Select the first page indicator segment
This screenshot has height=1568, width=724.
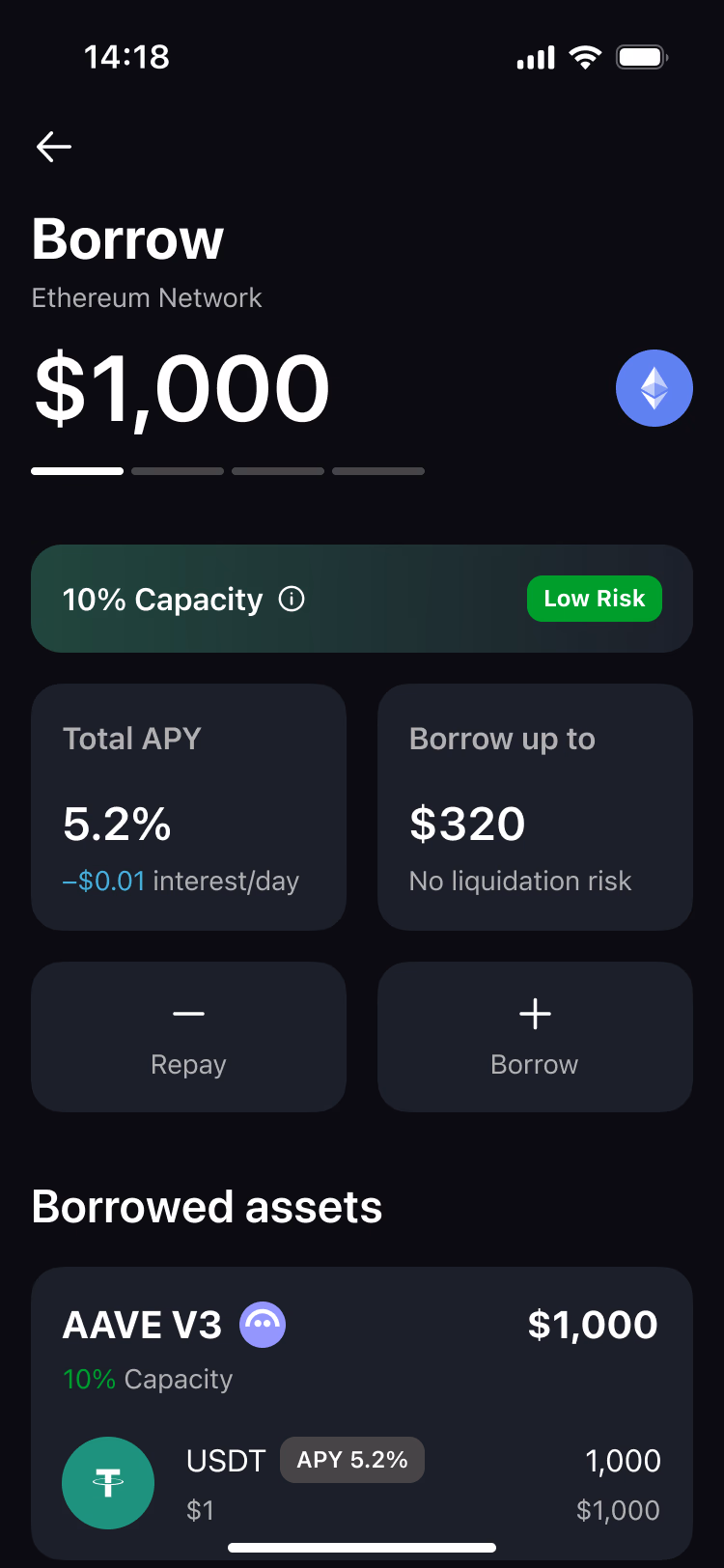77,471
